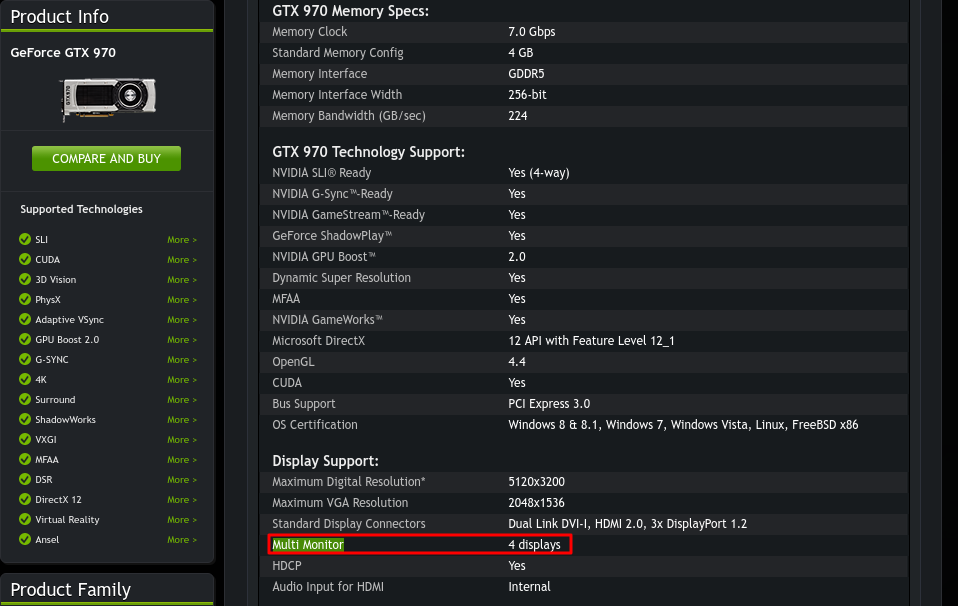
Task: Click the '4 displays' value
Action: coord(534,544)
